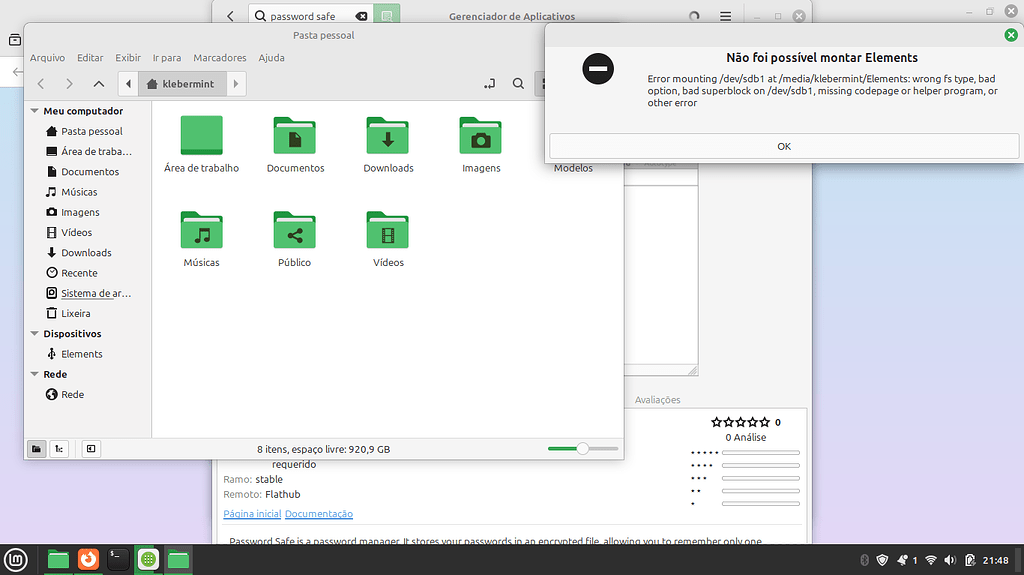
Task: Collapse the Rede sidebar section
Action: coord(35,374)
